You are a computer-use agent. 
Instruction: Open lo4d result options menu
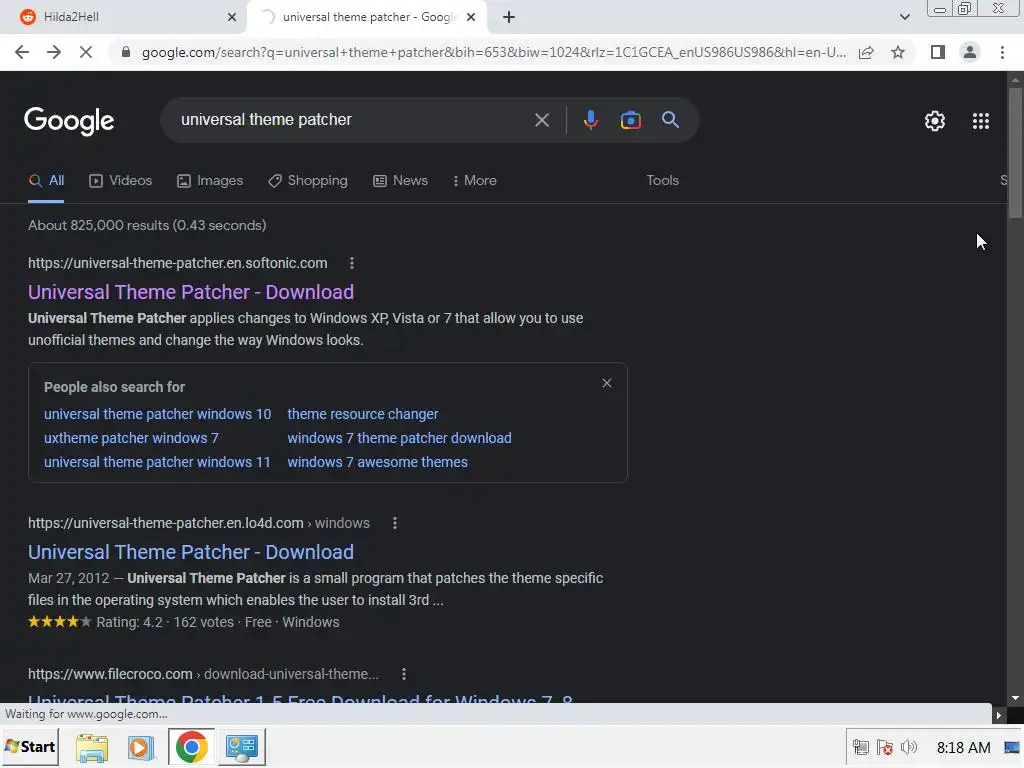tap(394, 523)
